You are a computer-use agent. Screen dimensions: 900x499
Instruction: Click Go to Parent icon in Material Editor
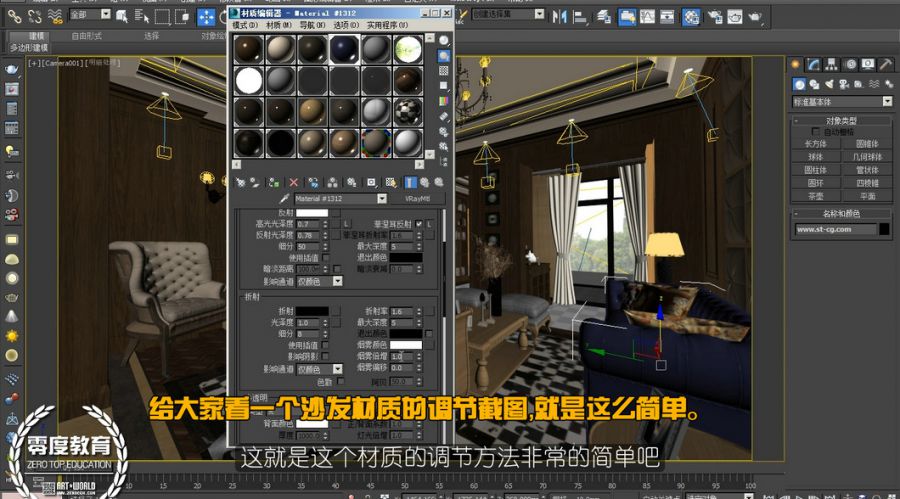pos(425,183)
